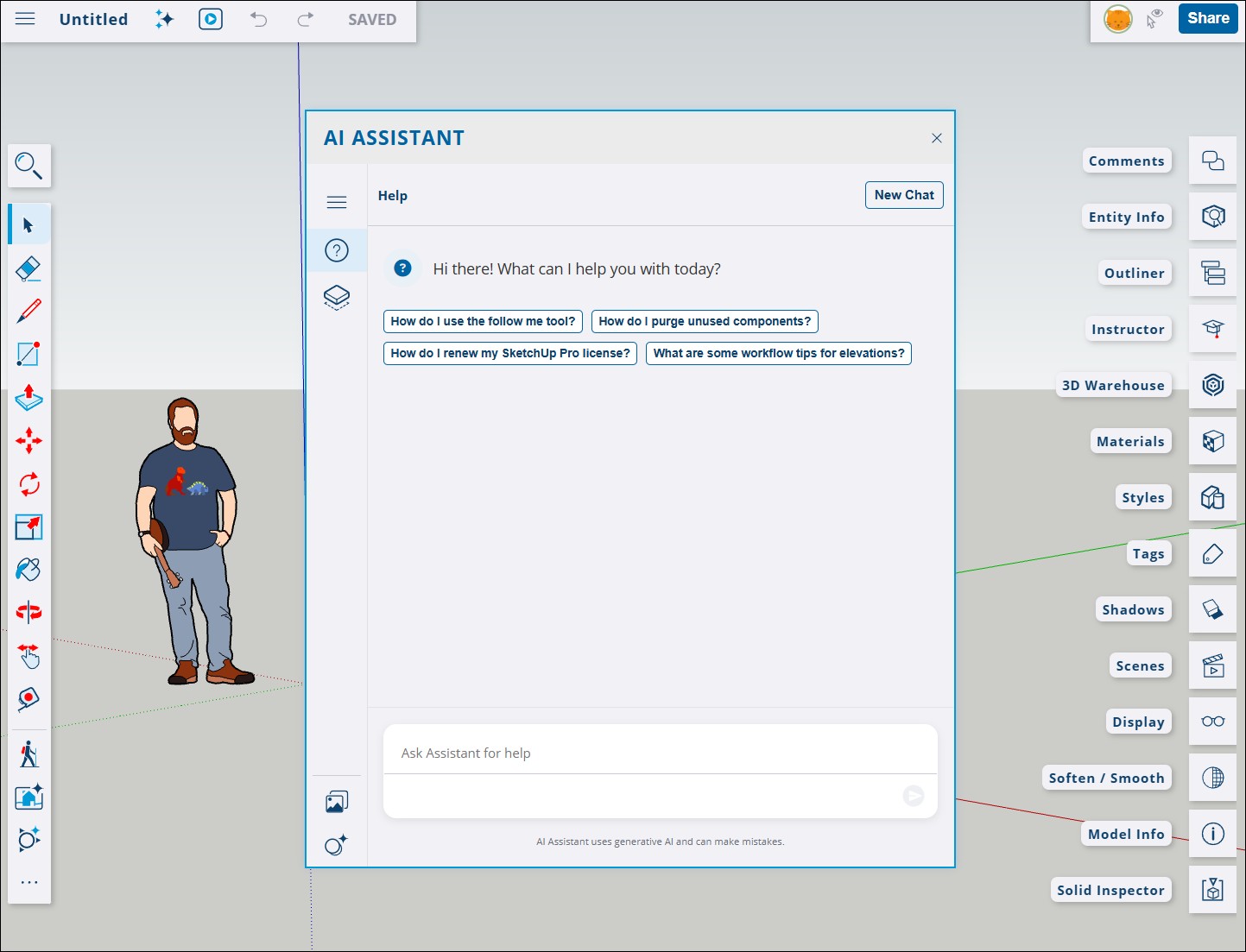Expand more tools with ellipsis button
Image resolution: width=1246 pixels, height=952 pixels.
coord(28,882)
